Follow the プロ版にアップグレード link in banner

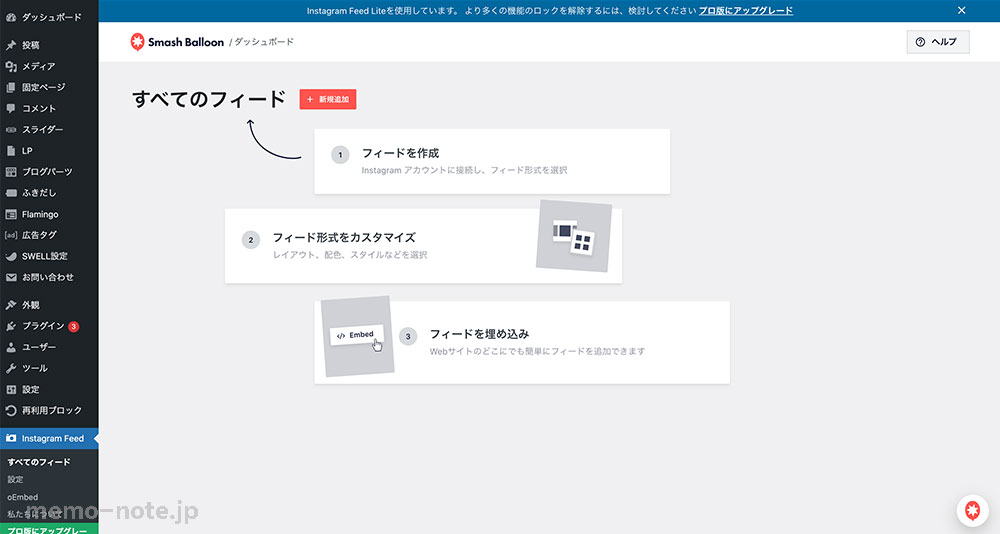click(746, 11)
